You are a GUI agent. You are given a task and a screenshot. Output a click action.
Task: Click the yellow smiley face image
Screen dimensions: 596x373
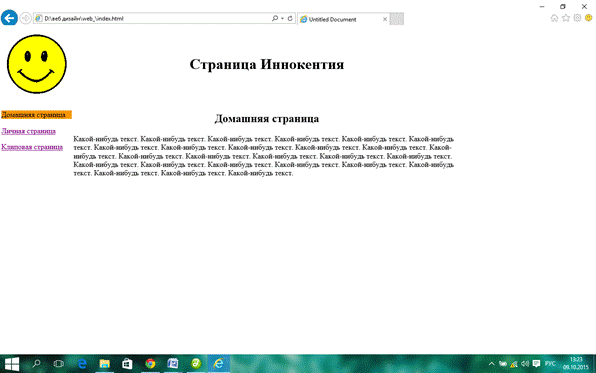(x=36, y=64)
